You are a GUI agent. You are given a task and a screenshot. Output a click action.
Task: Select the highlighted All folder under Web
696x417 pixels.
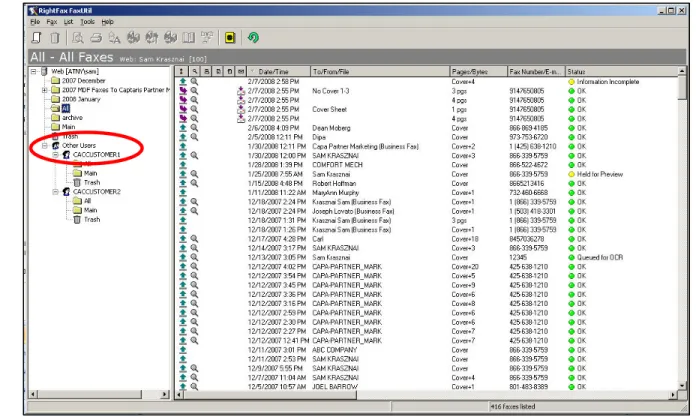pyautogui.click(x=61, y=108)
